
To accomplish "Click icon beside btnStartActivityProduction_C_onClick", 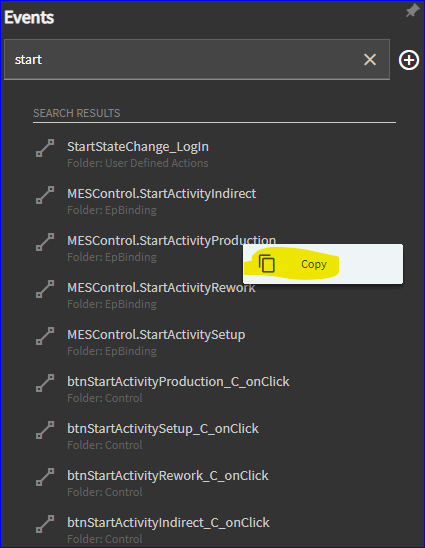I will 45,383.
